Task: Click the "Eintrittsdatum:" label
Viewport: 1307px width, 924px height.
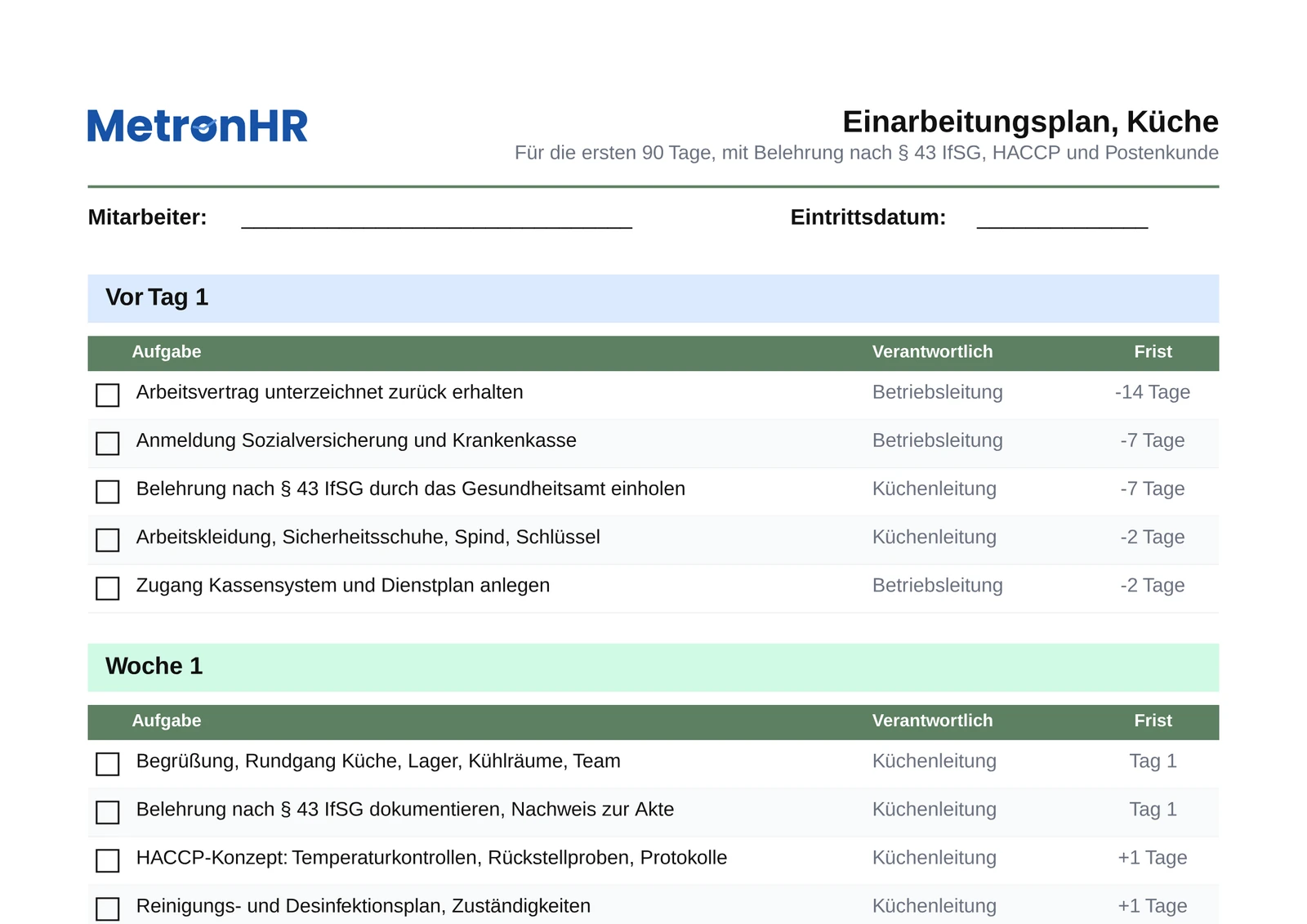Action: (868, 217)
